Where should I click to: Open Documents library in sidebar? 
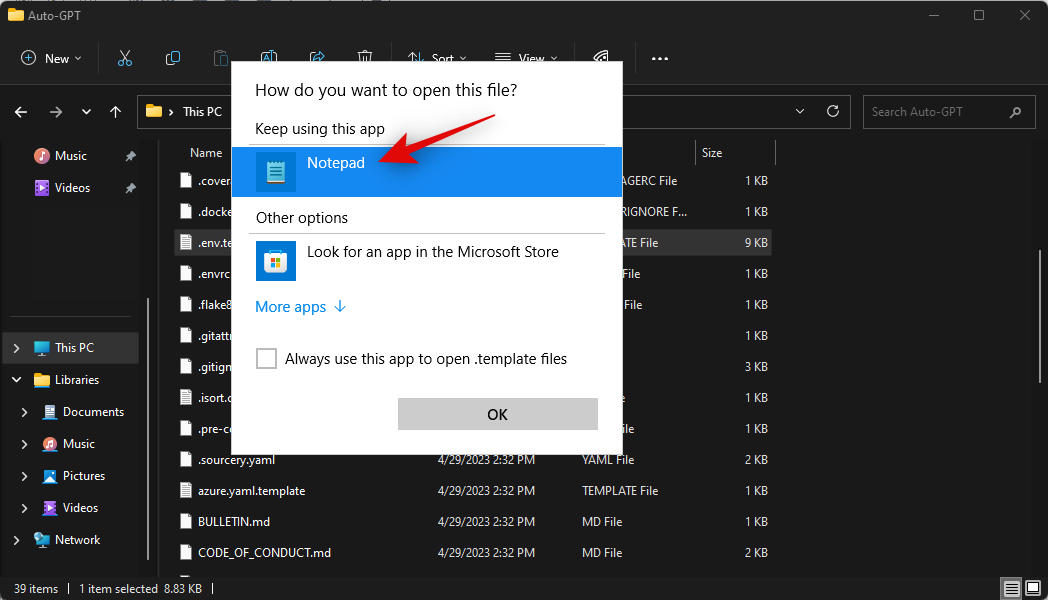pyautogui.click(x=93, y=412)
